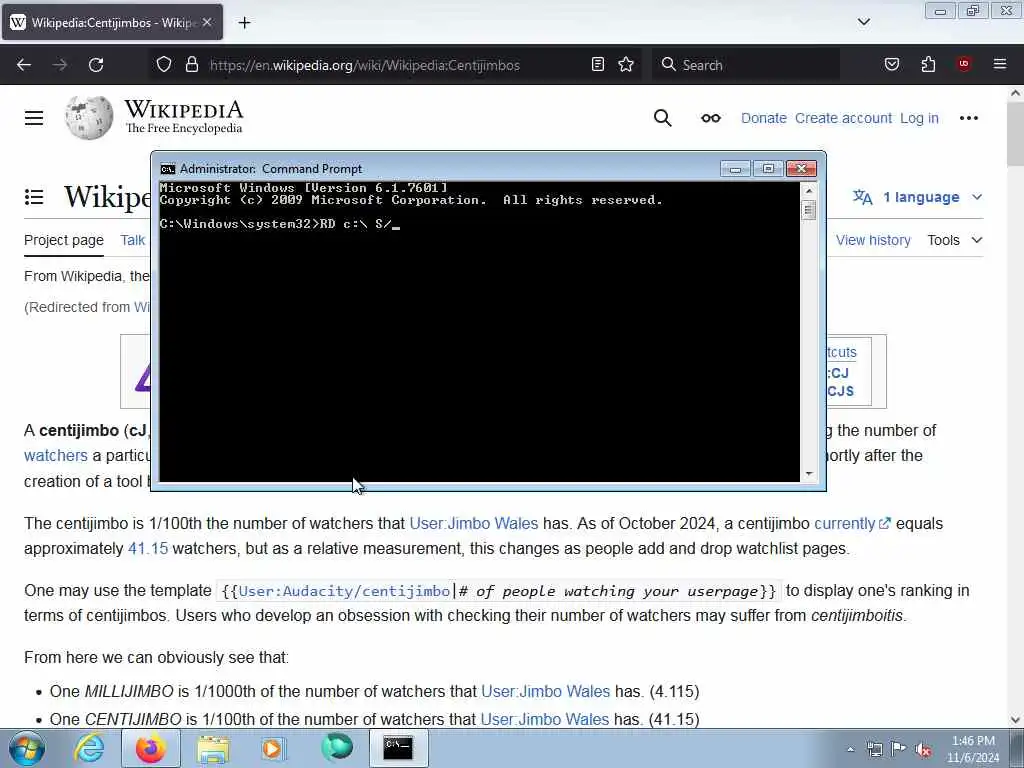Screen dimensions: 1024x768
Task: Open Firefox extensions puzzle icon
Action: coord(928,64)
